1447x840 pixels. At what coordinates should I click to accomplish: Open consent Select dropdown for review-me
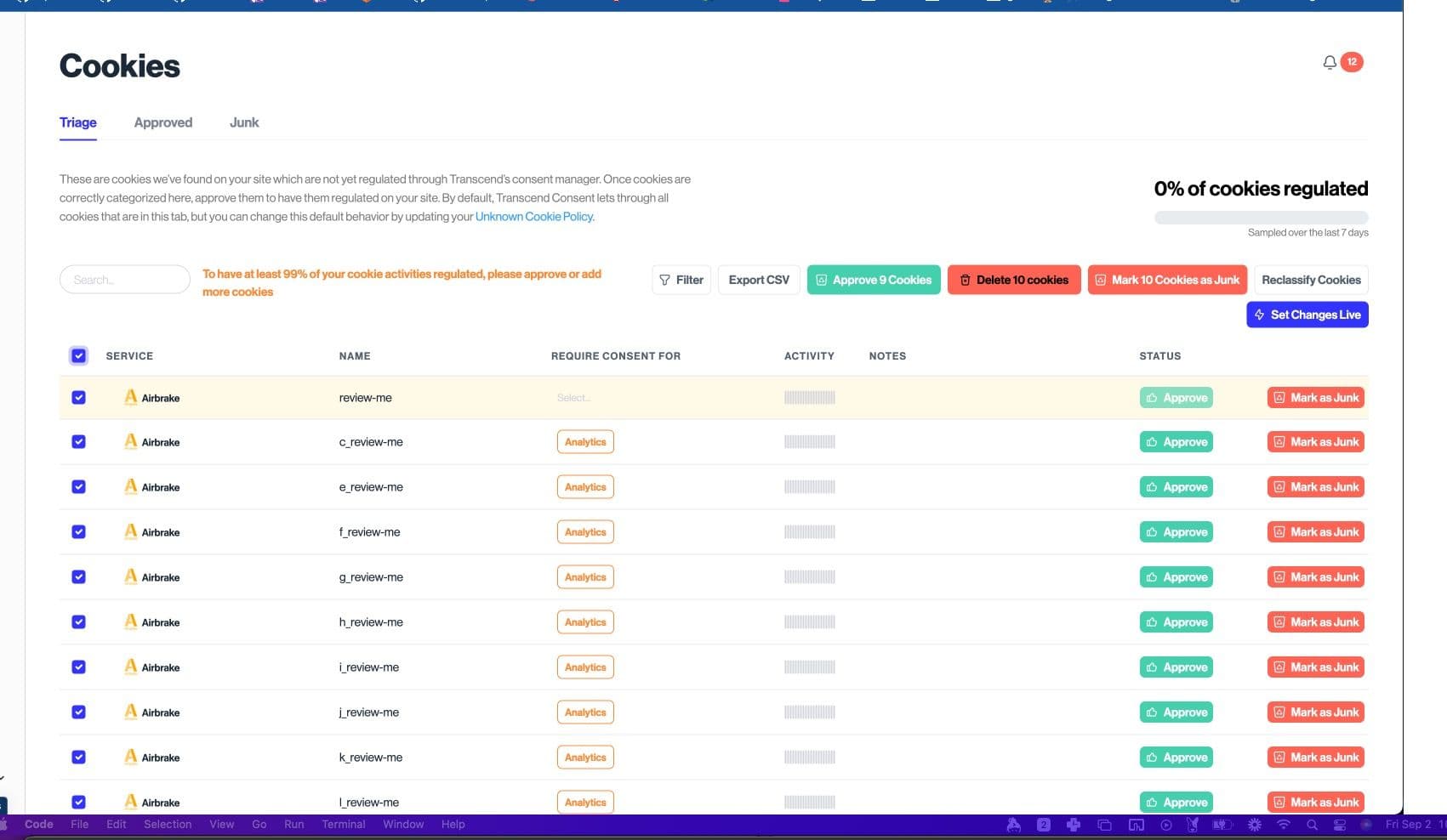coord(574,398)
